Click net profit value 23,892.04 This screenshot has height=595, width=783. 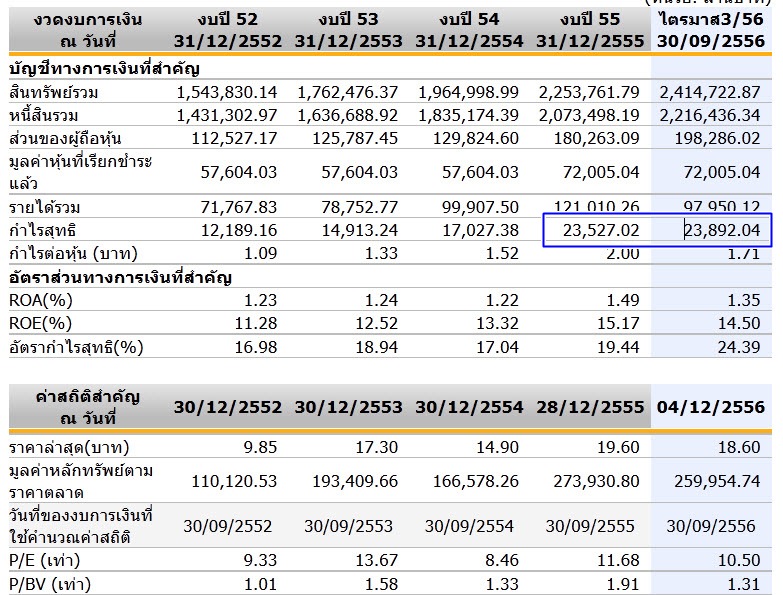[722, 230]
